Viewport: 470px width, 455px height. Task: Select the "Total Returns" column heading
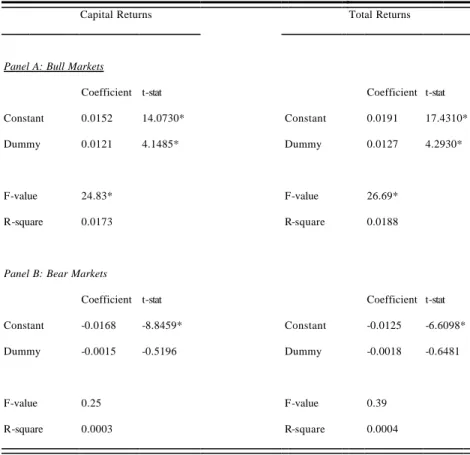coord(380,14)
